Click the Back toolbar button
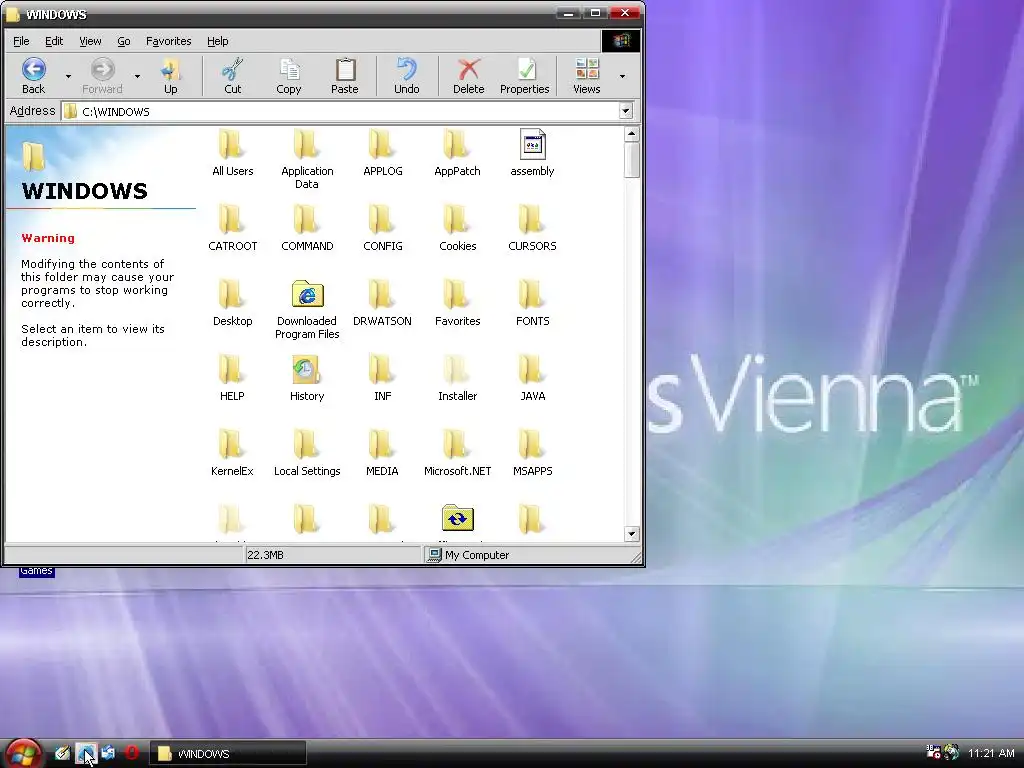Screen dimensions: 1024x768 point(33,76)
